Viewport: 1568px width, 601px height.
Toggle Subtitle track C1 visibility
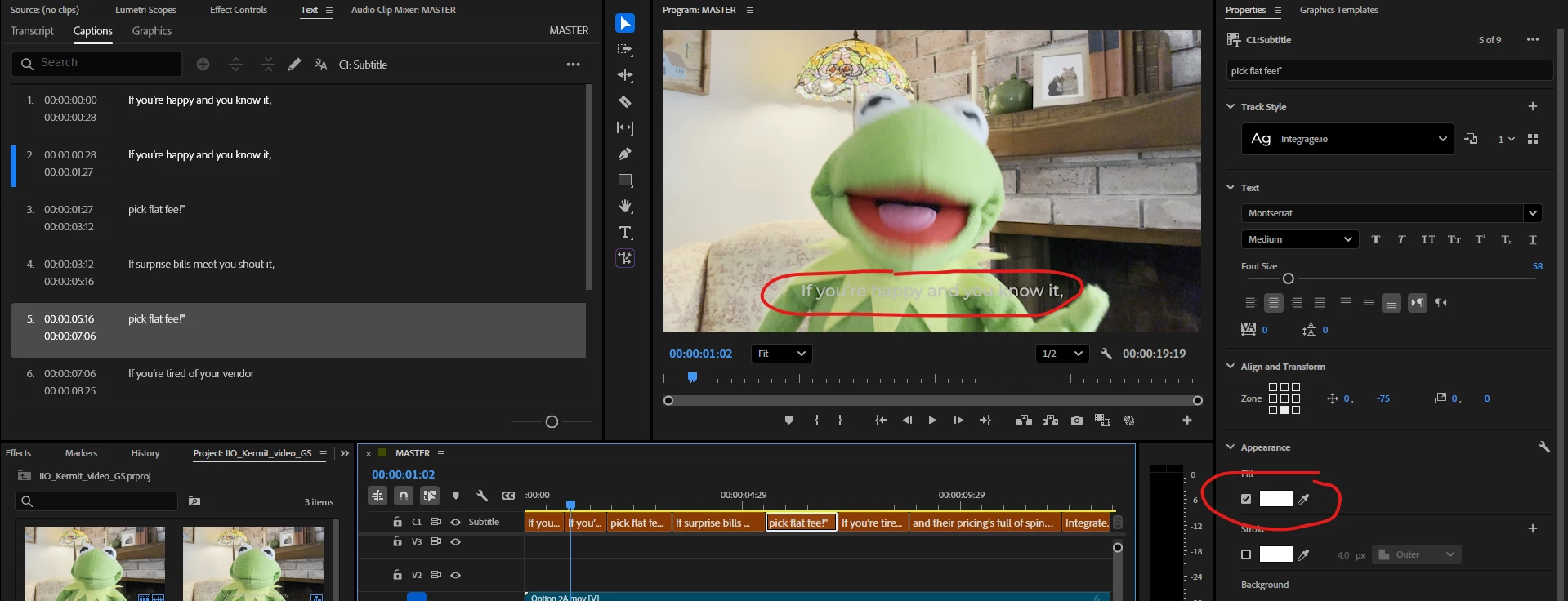click(x=456, y=522)
